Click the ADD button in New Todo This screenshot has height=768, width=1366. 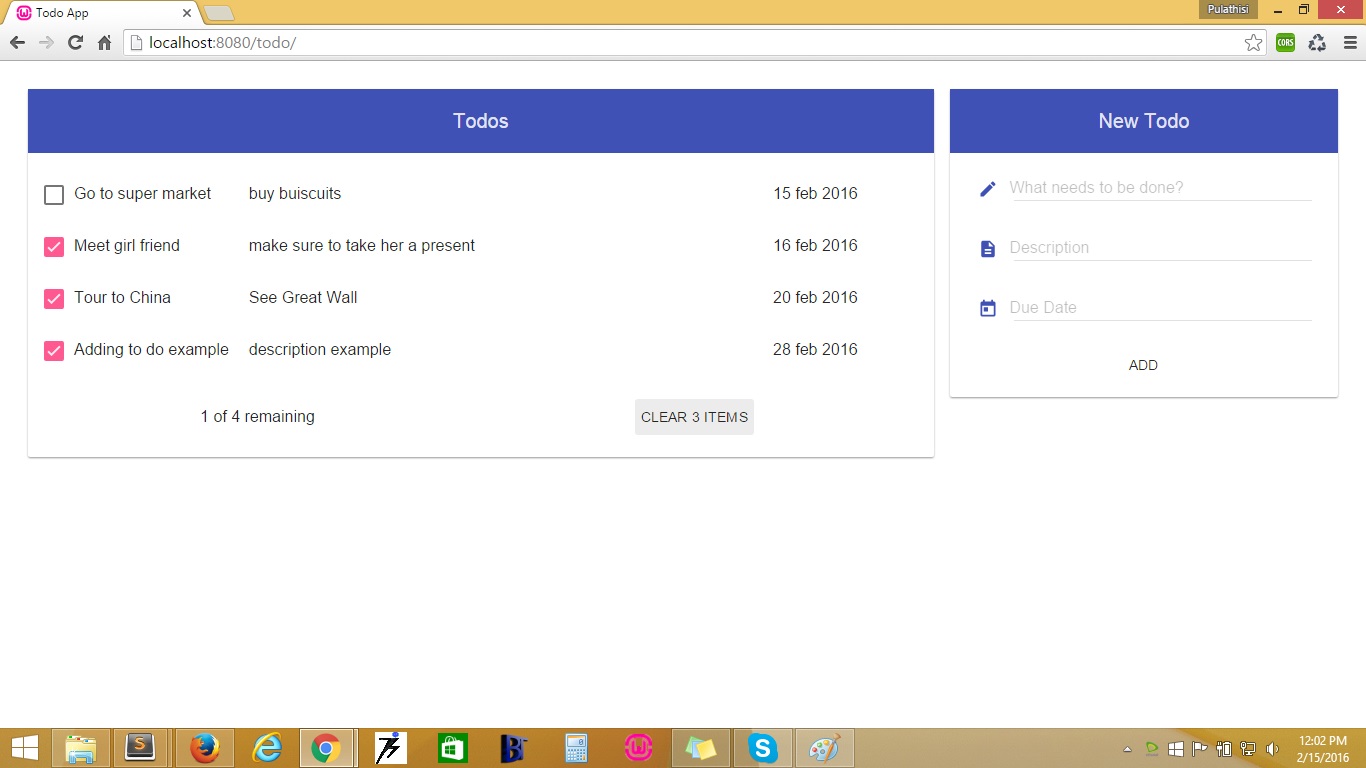(1143, 365)
